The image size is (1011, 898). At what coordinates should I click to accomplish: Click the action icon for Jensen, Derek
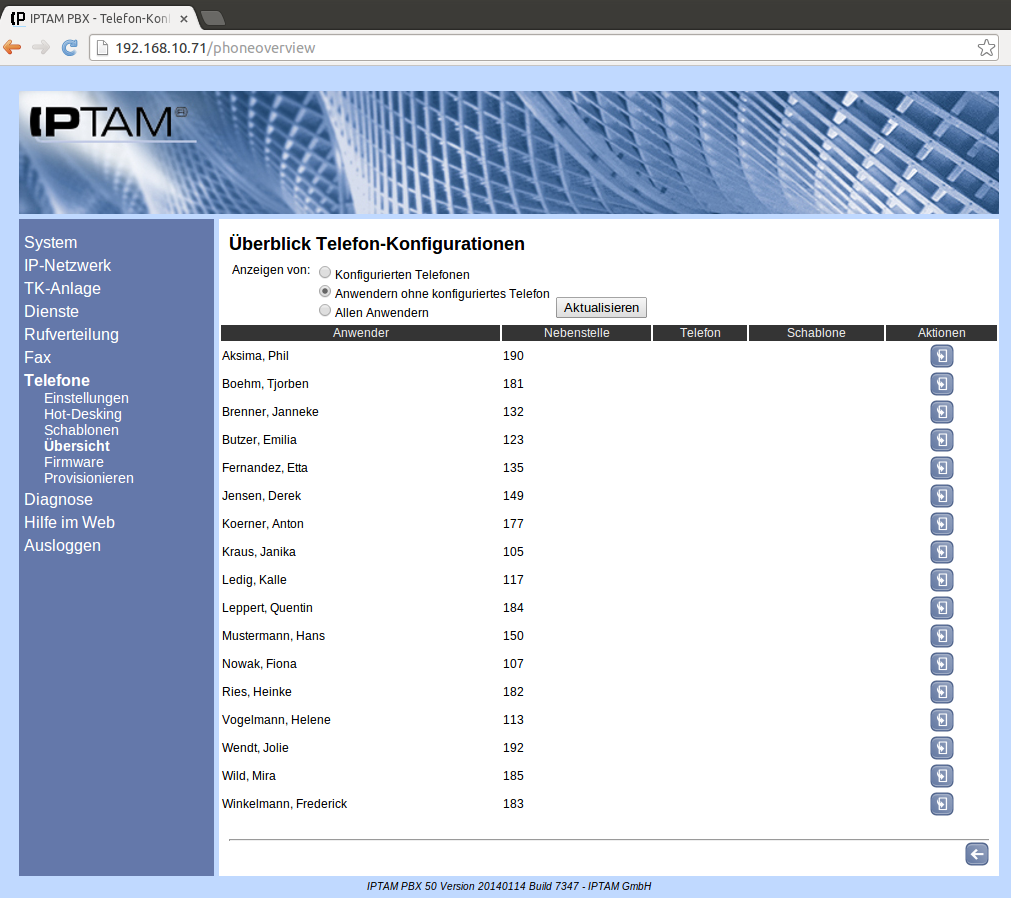pos(941,496)
